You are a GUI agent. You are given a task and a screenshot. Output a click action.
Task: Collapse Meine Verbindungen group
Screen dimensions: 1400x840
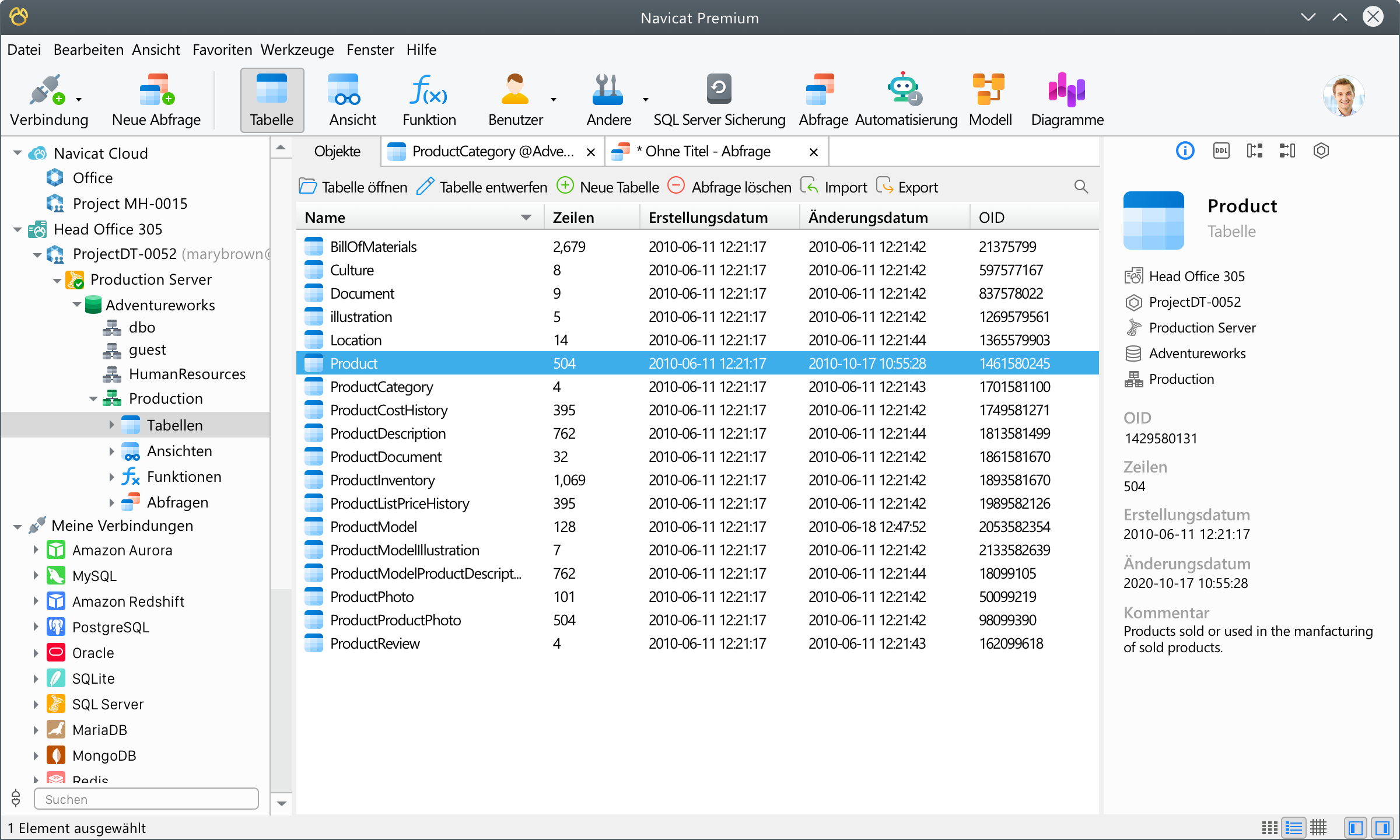pyautogui.click(x=17, y=527)
